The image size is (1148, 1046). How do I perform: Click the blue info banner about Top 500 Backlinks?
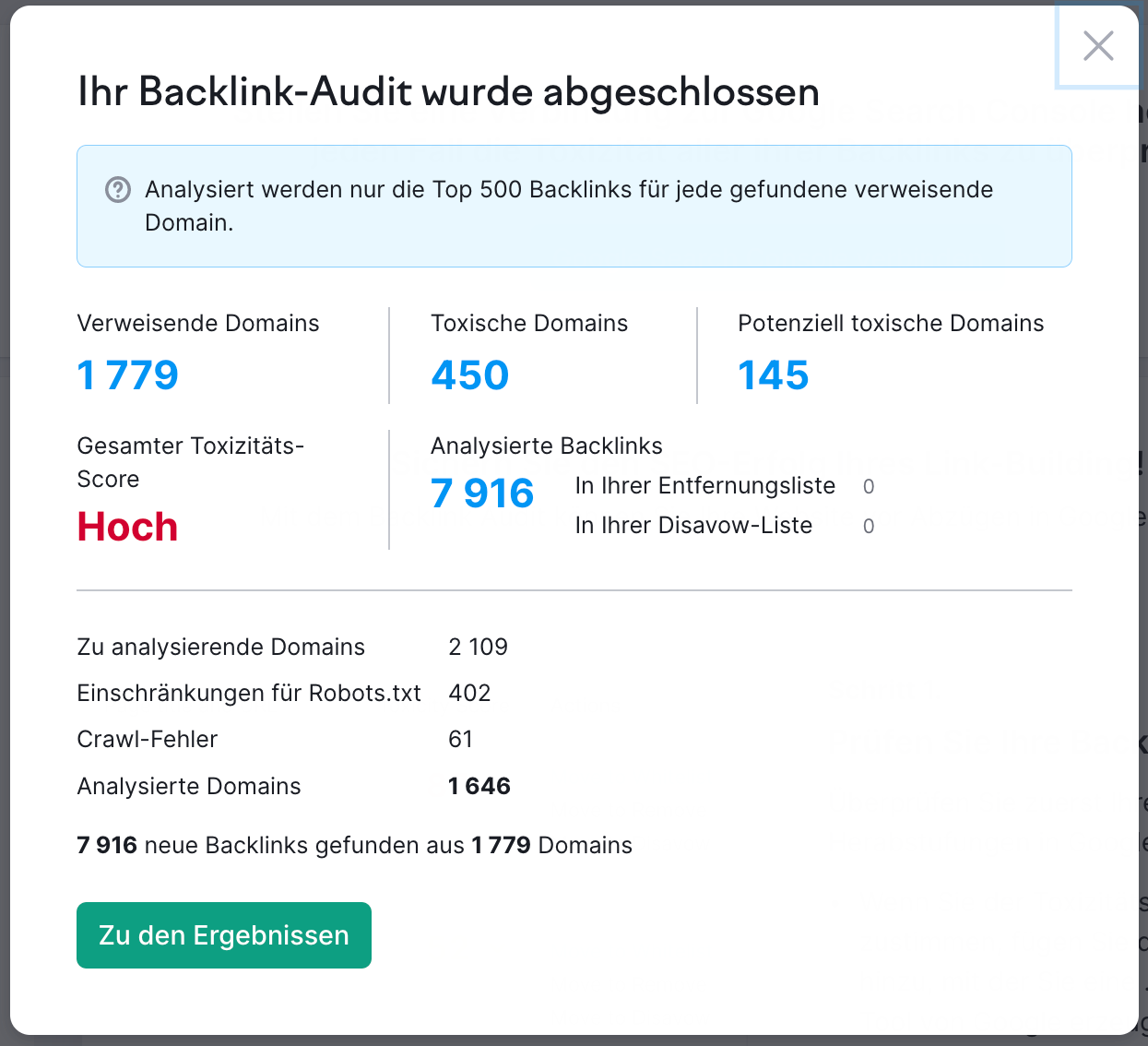[574, 206]
